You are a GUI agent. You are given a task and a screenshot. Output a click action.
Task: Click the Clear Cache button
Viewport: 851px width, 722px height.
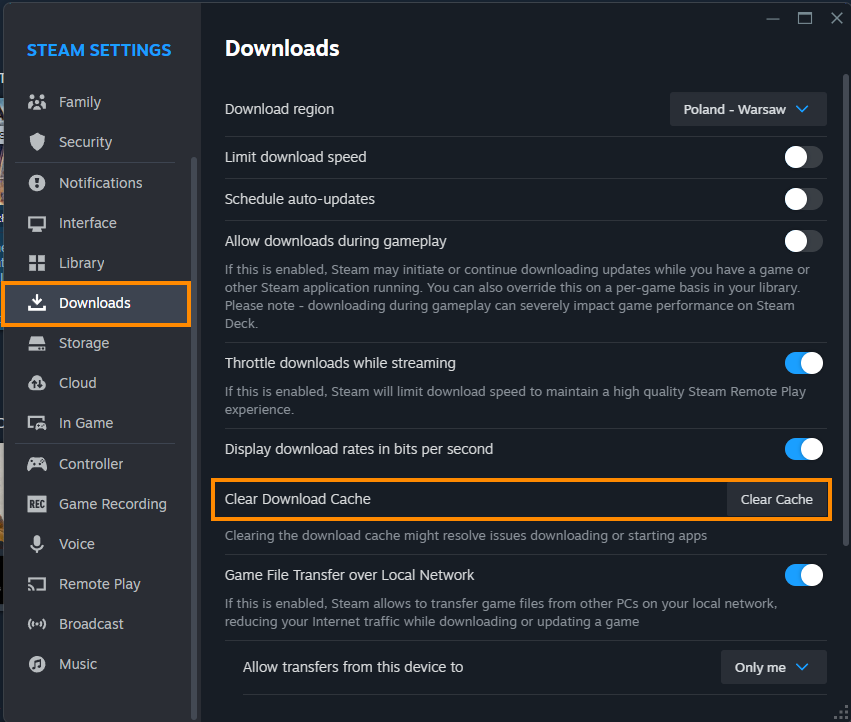pos(777,499)
